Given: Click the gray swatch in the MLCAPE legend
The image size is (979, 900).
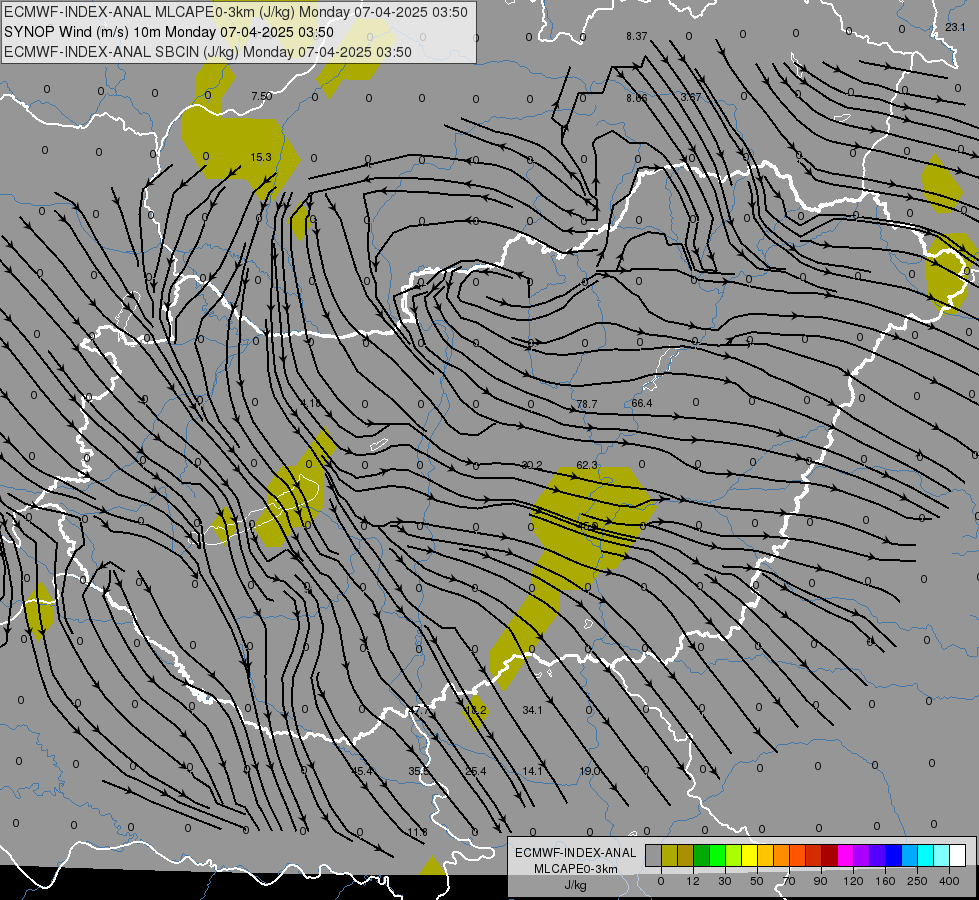Looking at the screenshot, I should 654,855.
